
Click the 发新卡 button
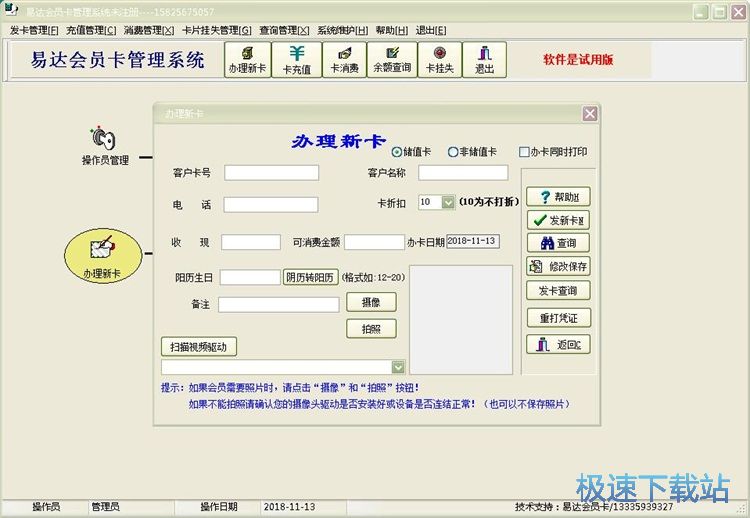[558, 220]
